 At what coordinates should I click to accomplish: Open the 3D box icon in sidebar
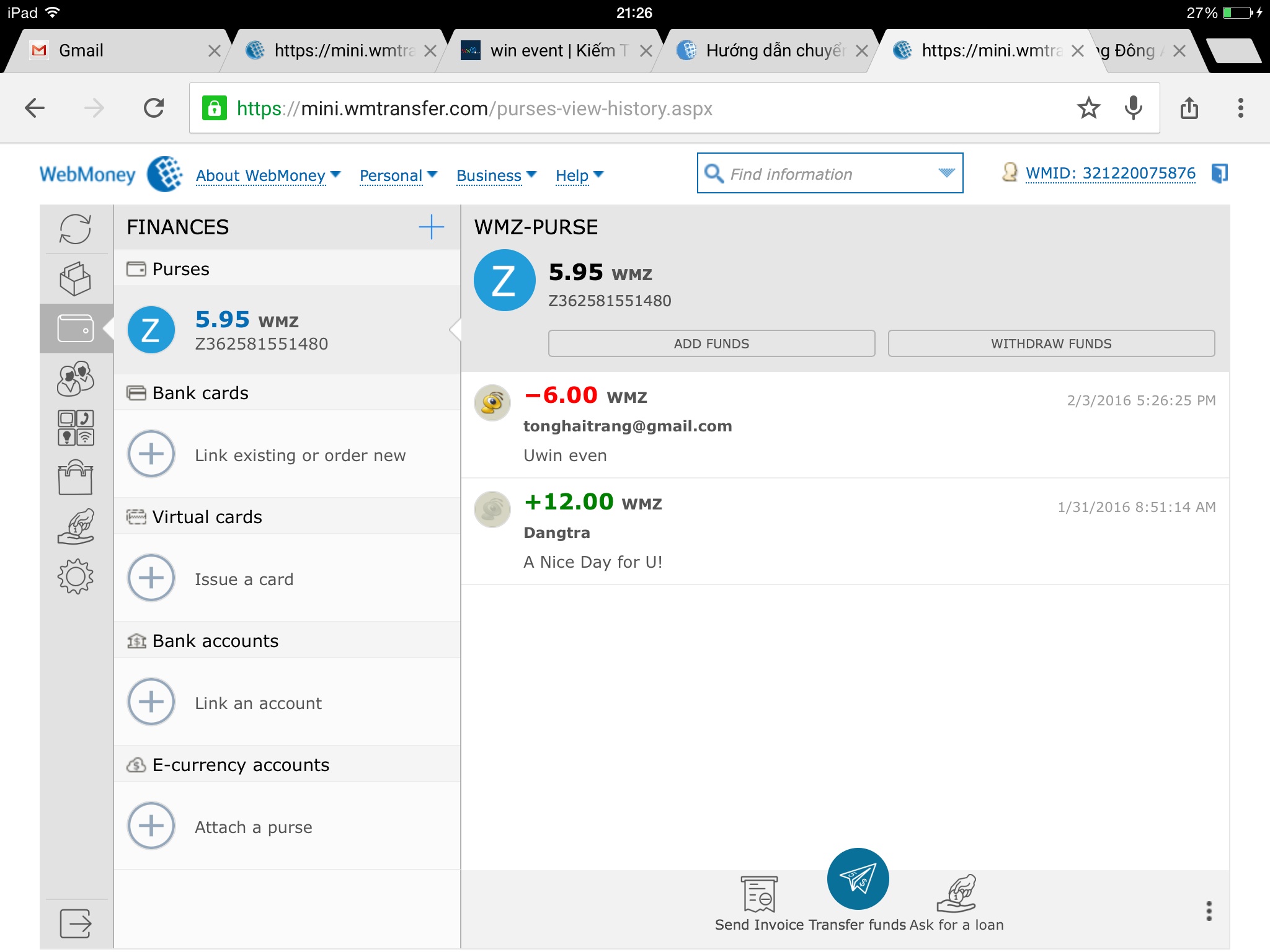[76, 278]
